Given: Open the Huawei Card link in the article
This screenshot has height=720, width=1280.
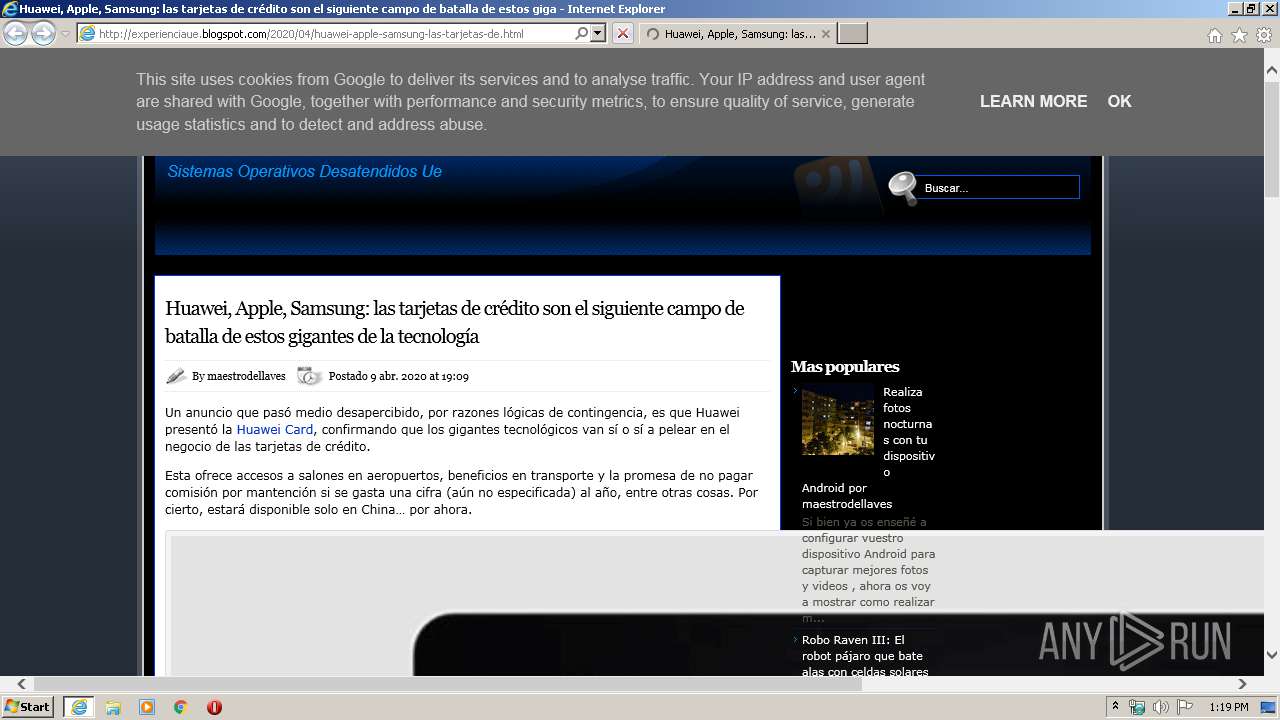Looking at the screenshot, I should coord(274,429).
